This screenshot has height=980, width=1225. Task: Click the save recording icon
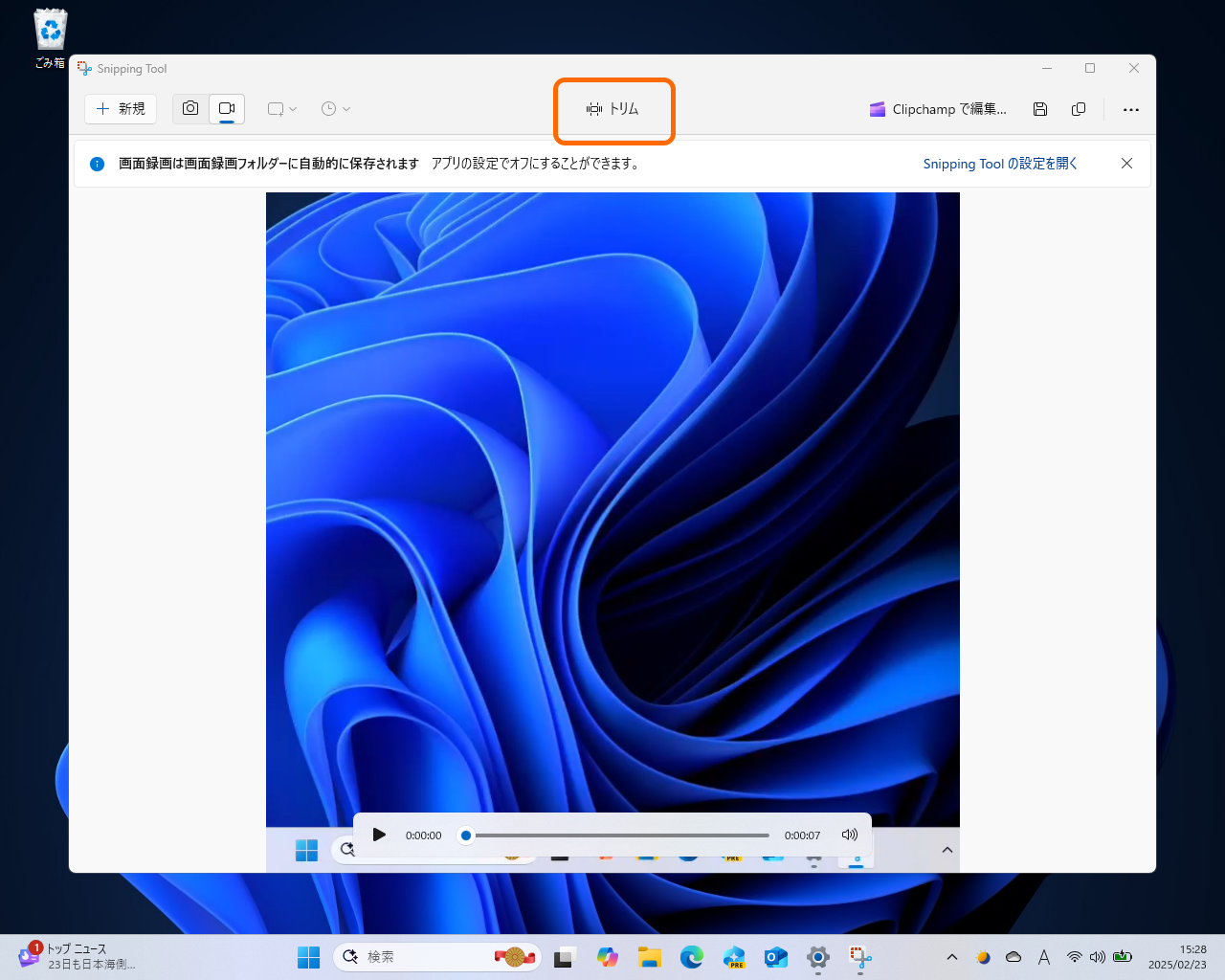point(1040,109)
